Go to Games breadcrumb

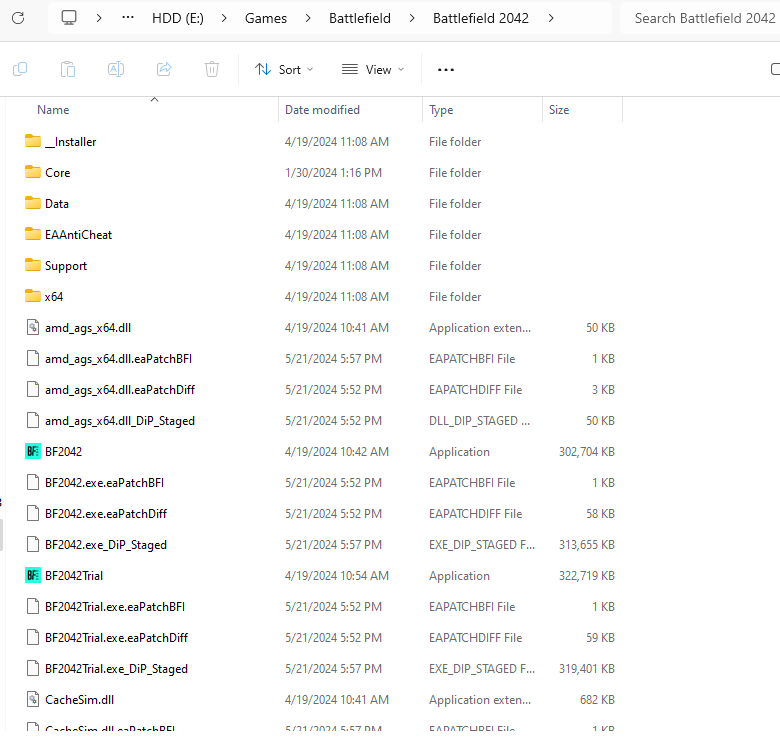click(266, 18)
